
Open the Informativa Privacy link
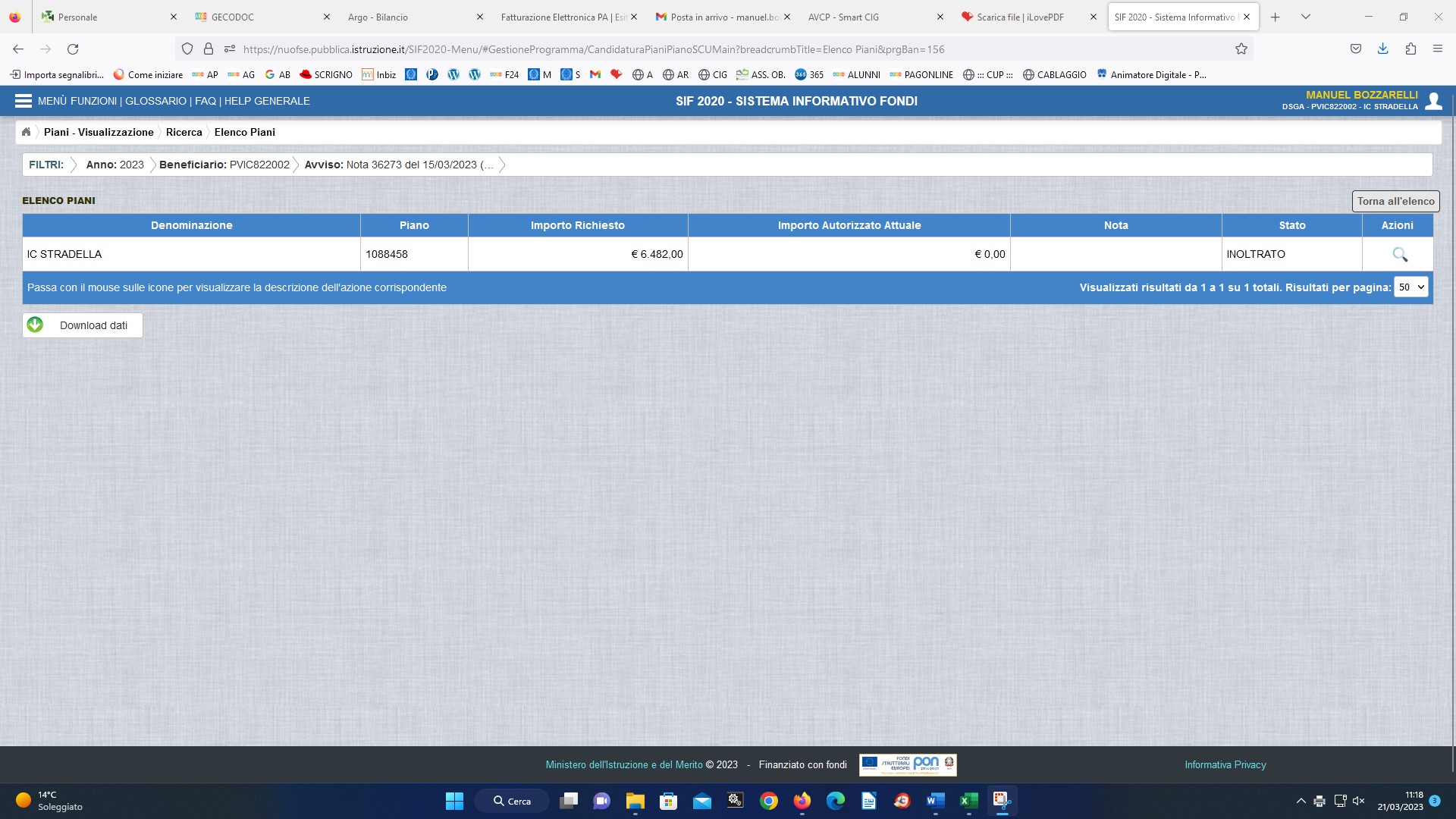tap(1225, 764)
